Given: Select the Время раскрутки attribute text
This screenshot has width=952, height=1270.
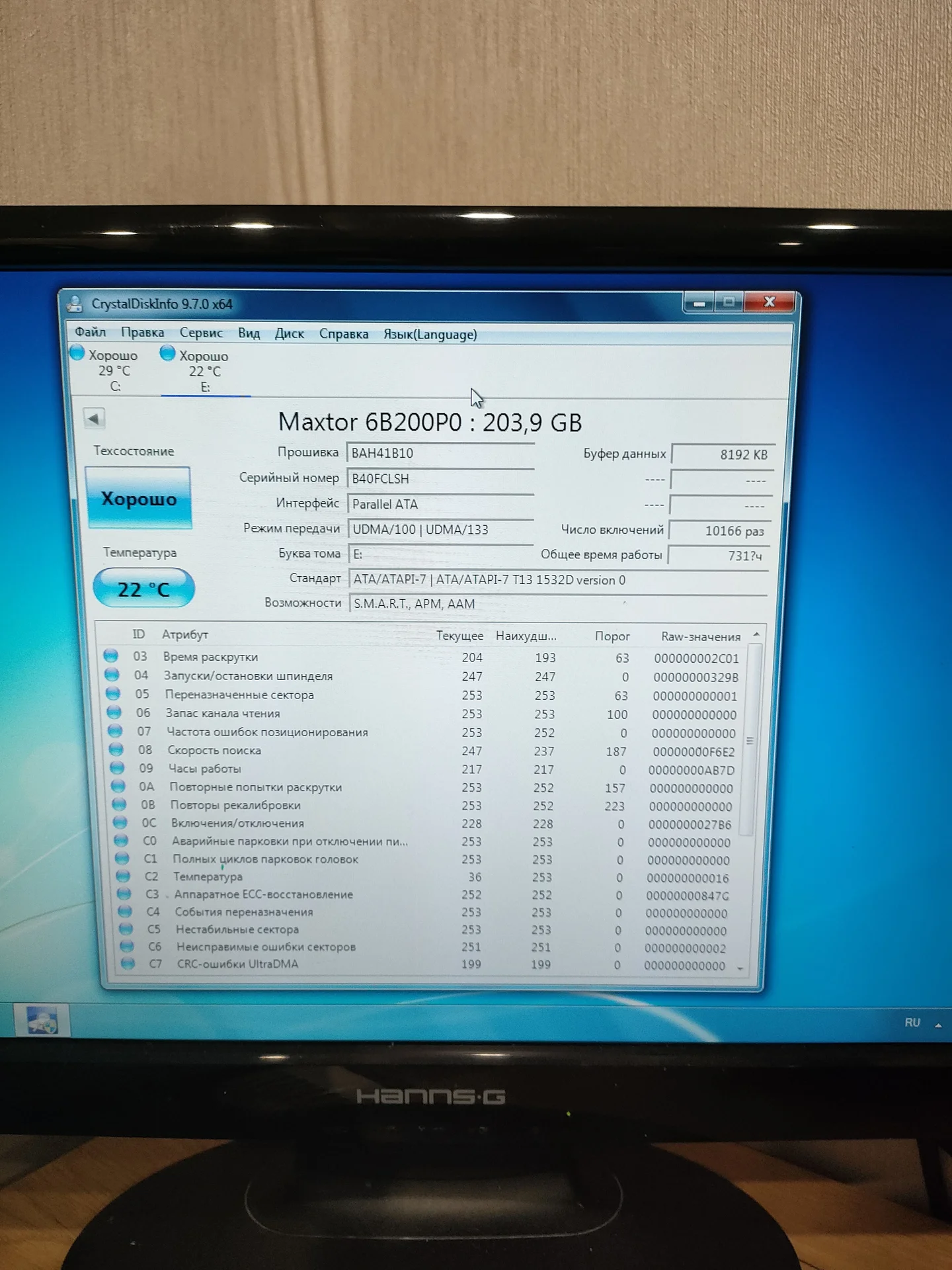Looking at the screenshot, I should click(x=211, y=657).
